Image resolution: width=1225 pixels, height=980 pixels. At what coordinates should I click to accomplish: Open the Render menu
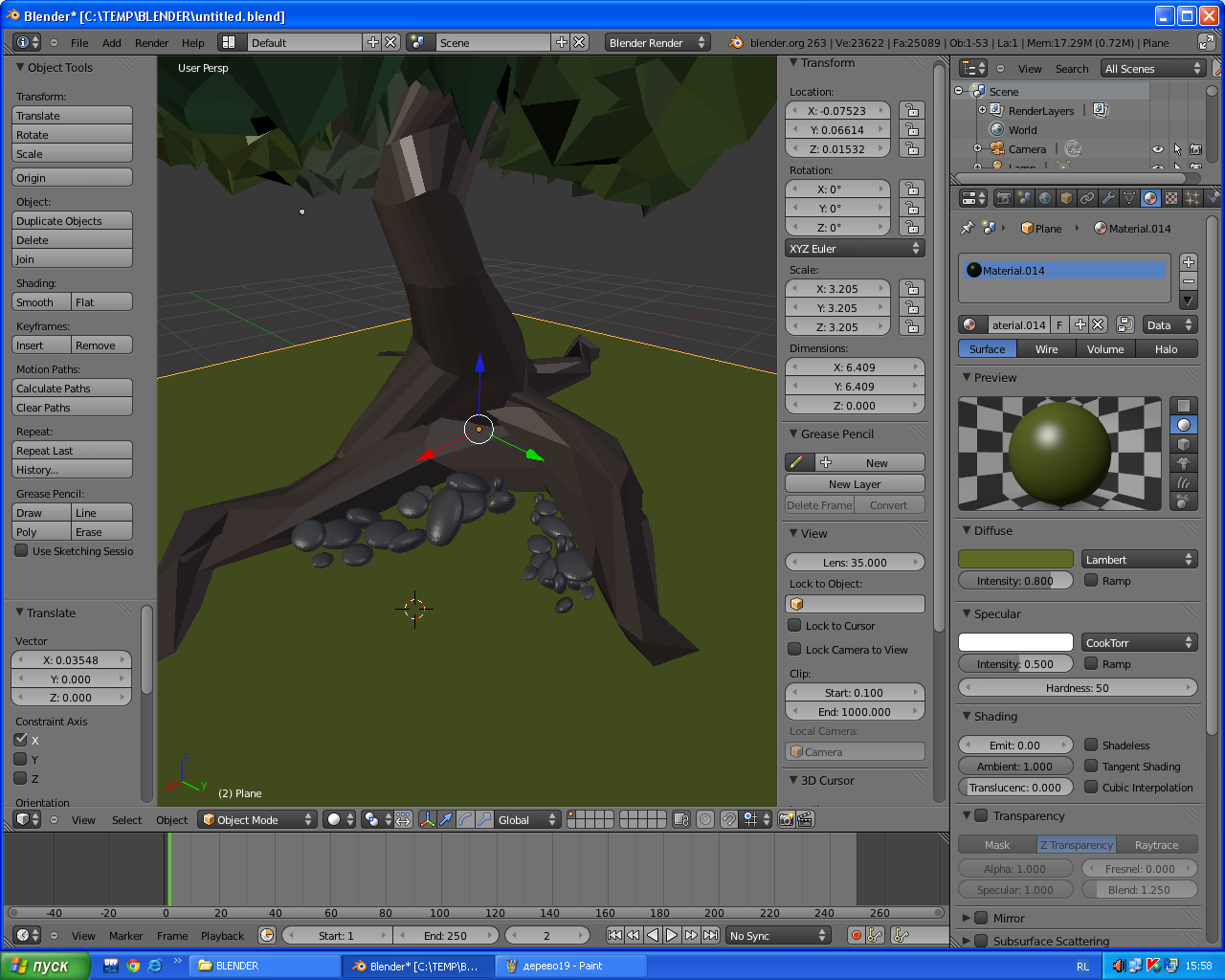tap(151, 43)
